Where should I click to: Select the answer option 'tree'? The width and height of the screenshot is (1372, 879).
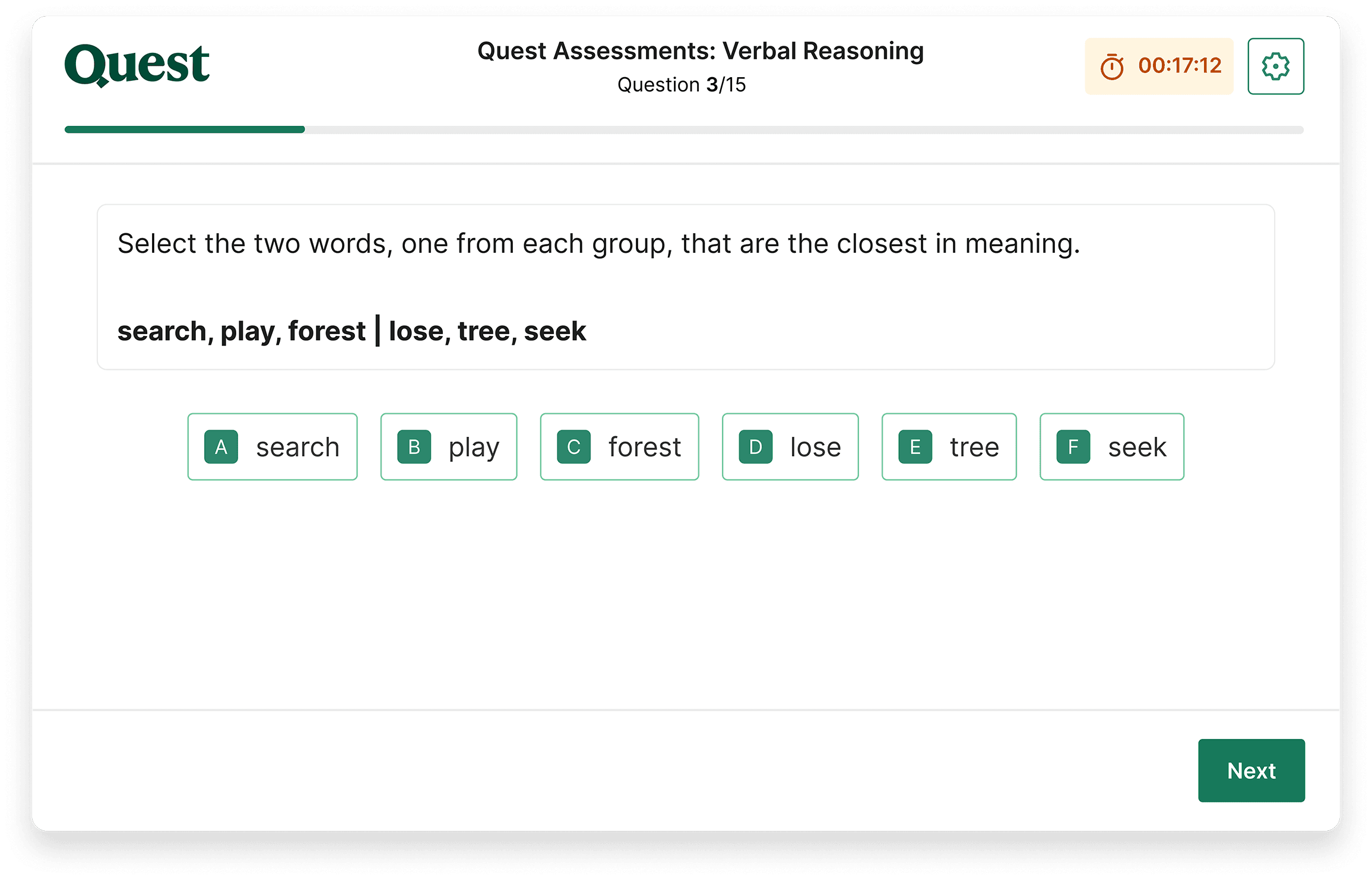pyautogui.click(x=949, y=446)
